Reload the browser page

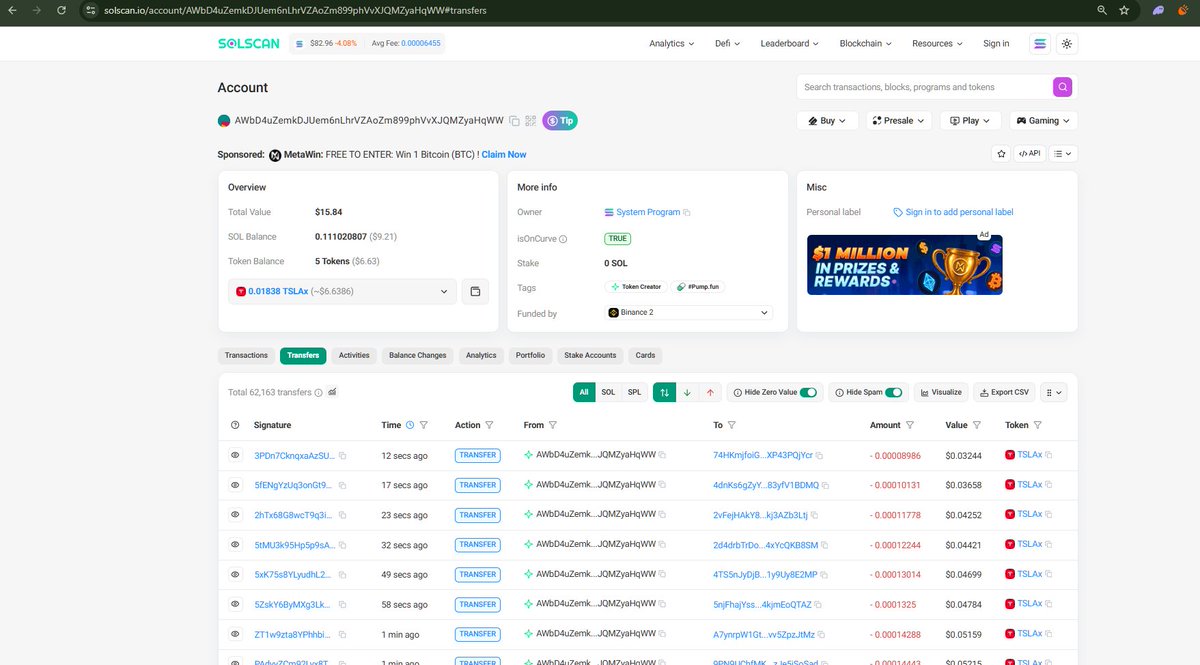61,10
